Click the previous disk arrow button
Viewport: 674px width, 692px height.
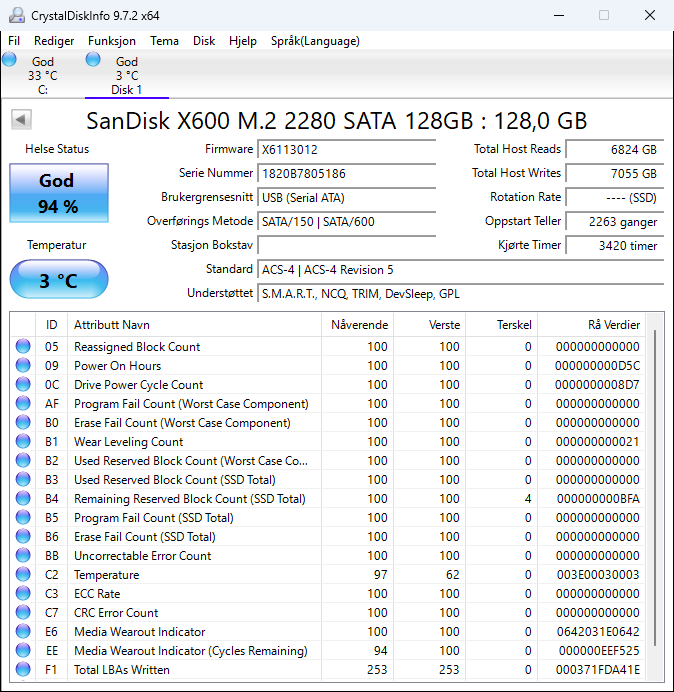[21, 120]
